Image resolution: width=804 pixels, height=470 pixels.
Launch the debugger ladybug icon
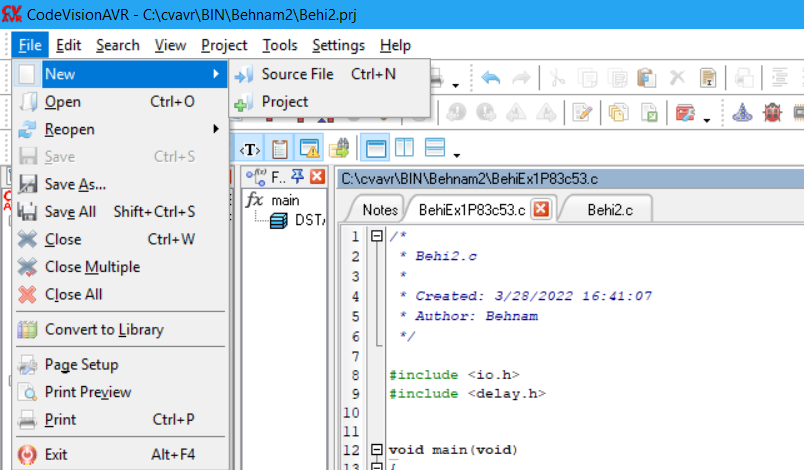pyautogui.click(x=772, y=112)
